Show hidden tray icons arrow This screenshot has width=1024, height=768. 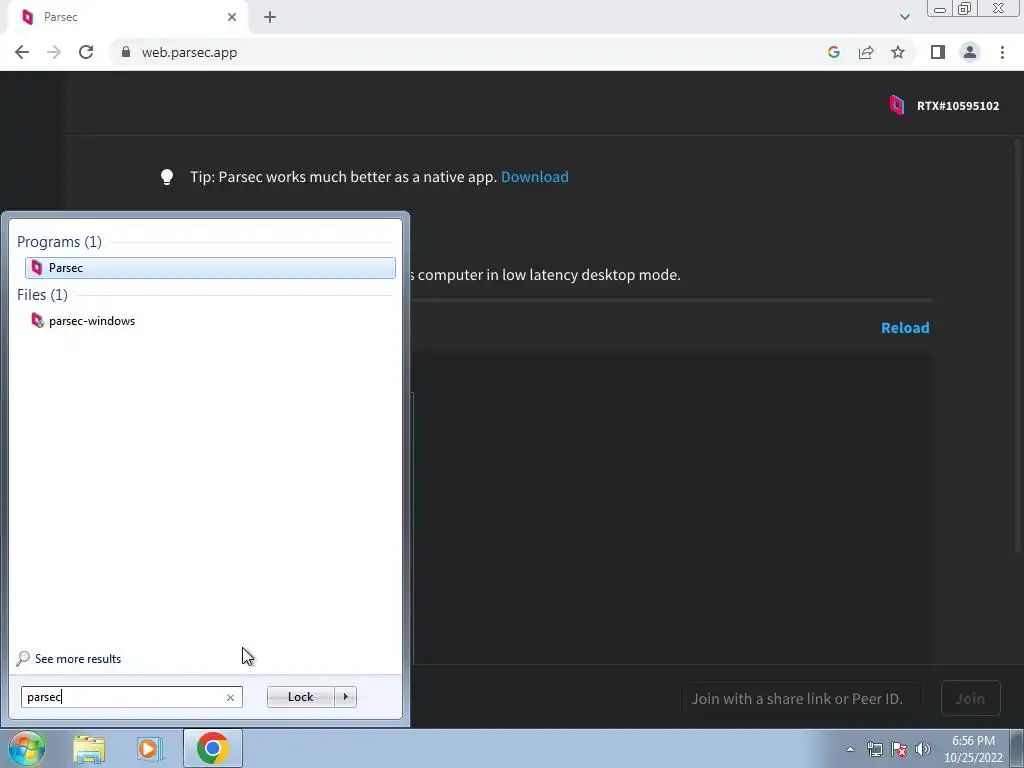(850, 749)
